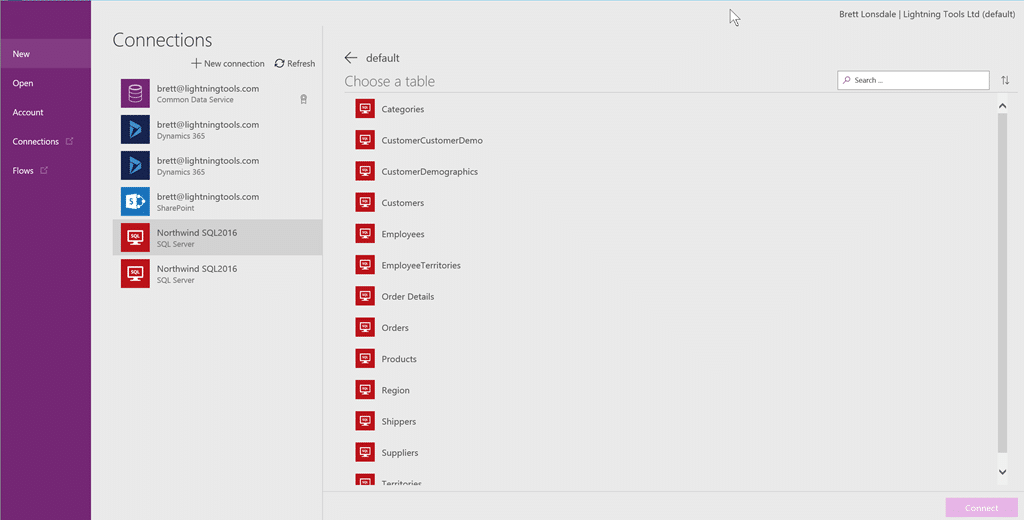
Task: Select the CustomerCustomerDemo table name
Action: pyautogui.click(x=432, y=140)
